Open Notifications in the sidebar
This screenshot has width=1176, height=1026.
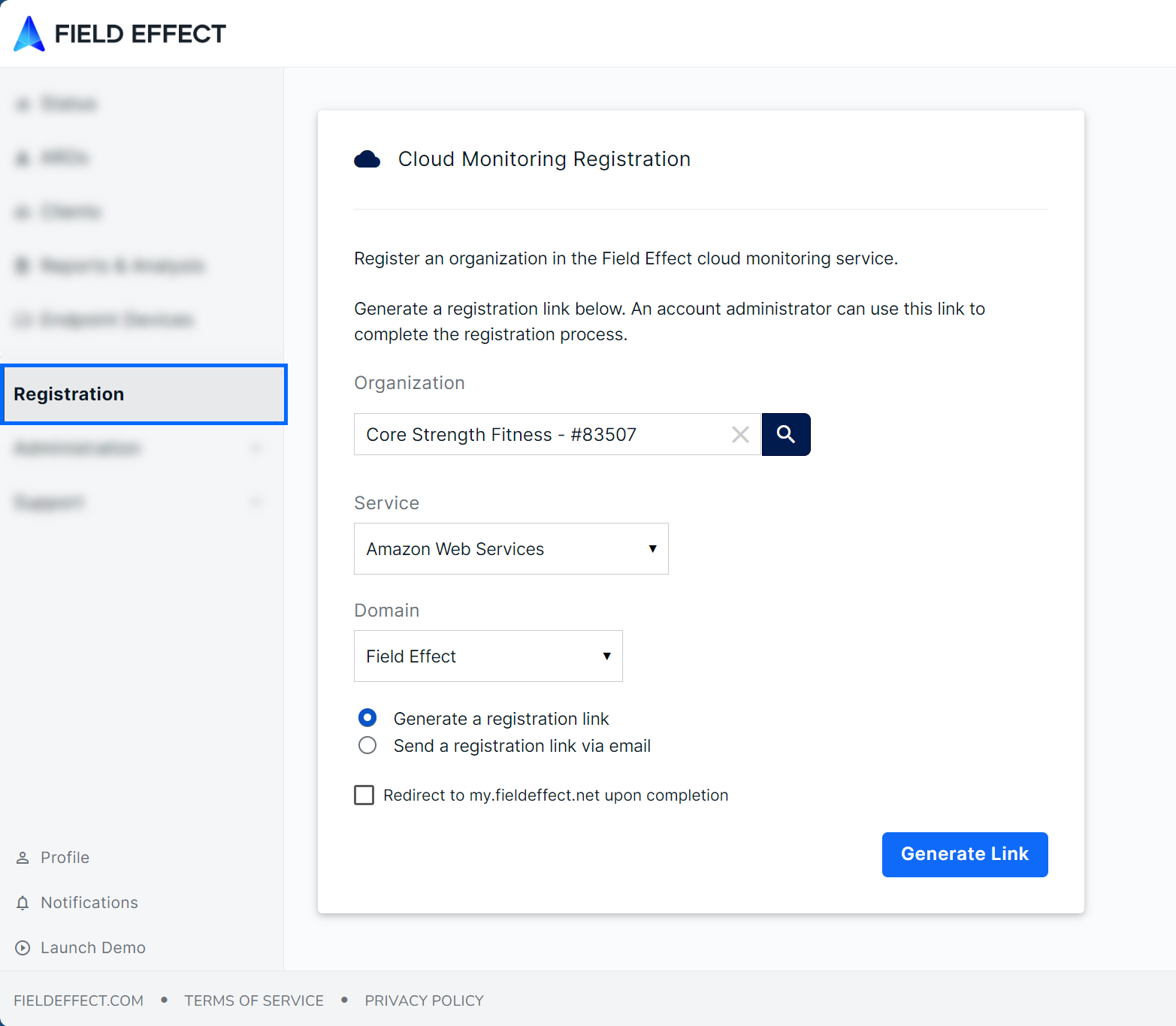click(89, 903)
